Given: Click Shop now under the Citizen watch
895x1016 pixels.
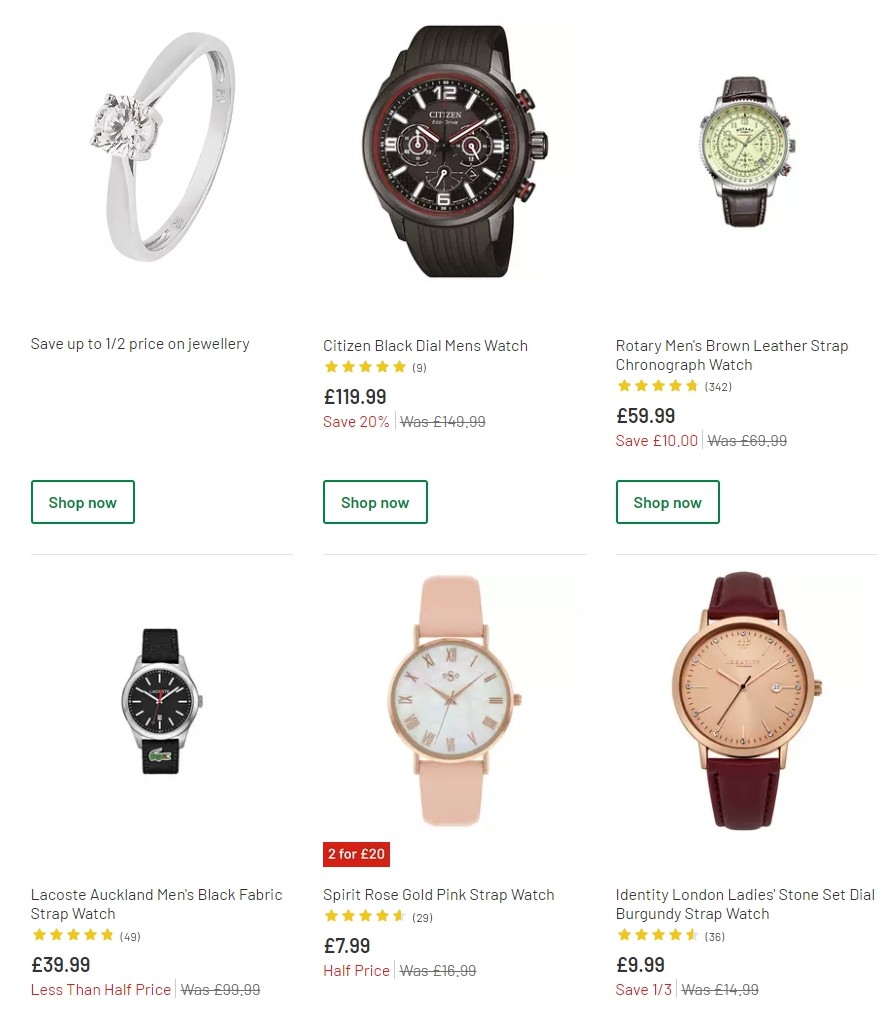Looking at the screenshot, I should click(x=375, y=502).
